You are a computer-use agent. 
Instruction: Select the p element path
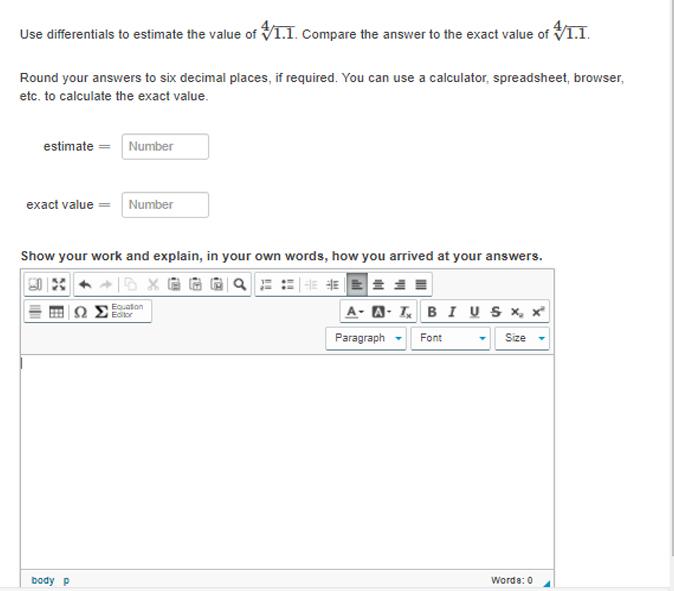pos(66,581)
